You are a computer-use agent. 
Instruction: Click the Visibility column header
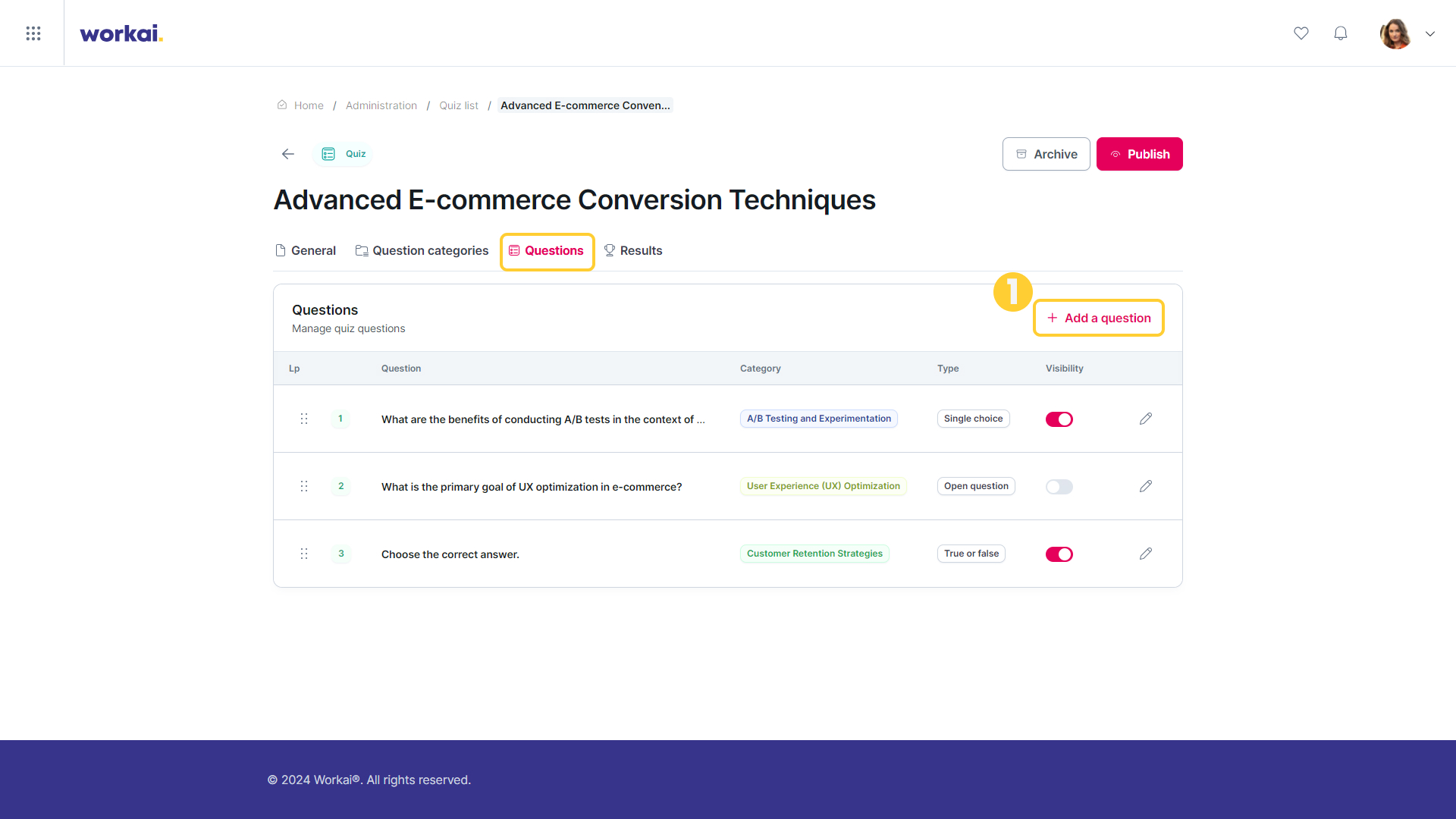(1065, 369)
